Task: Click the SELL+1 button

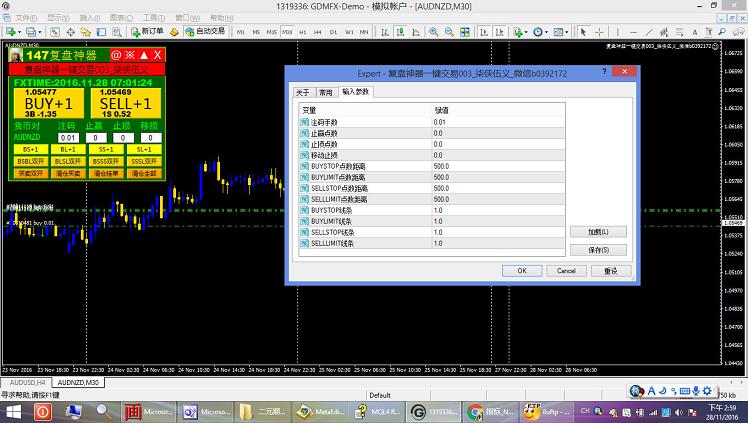Action: tap(125, 103)
